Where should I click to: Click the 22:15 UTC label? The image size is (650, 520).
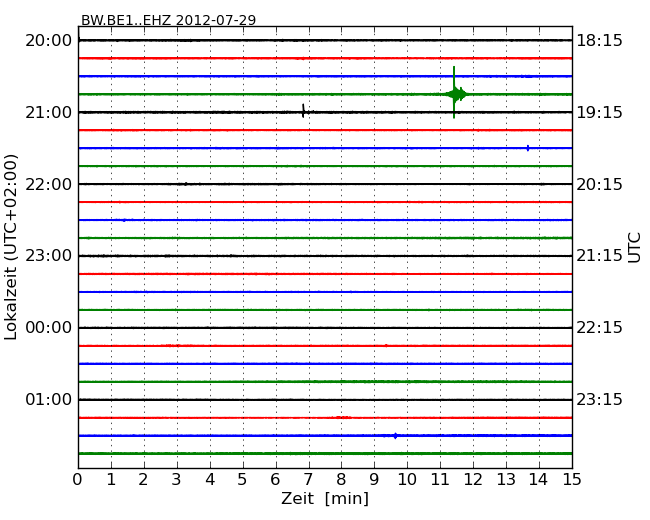(599, 328)
